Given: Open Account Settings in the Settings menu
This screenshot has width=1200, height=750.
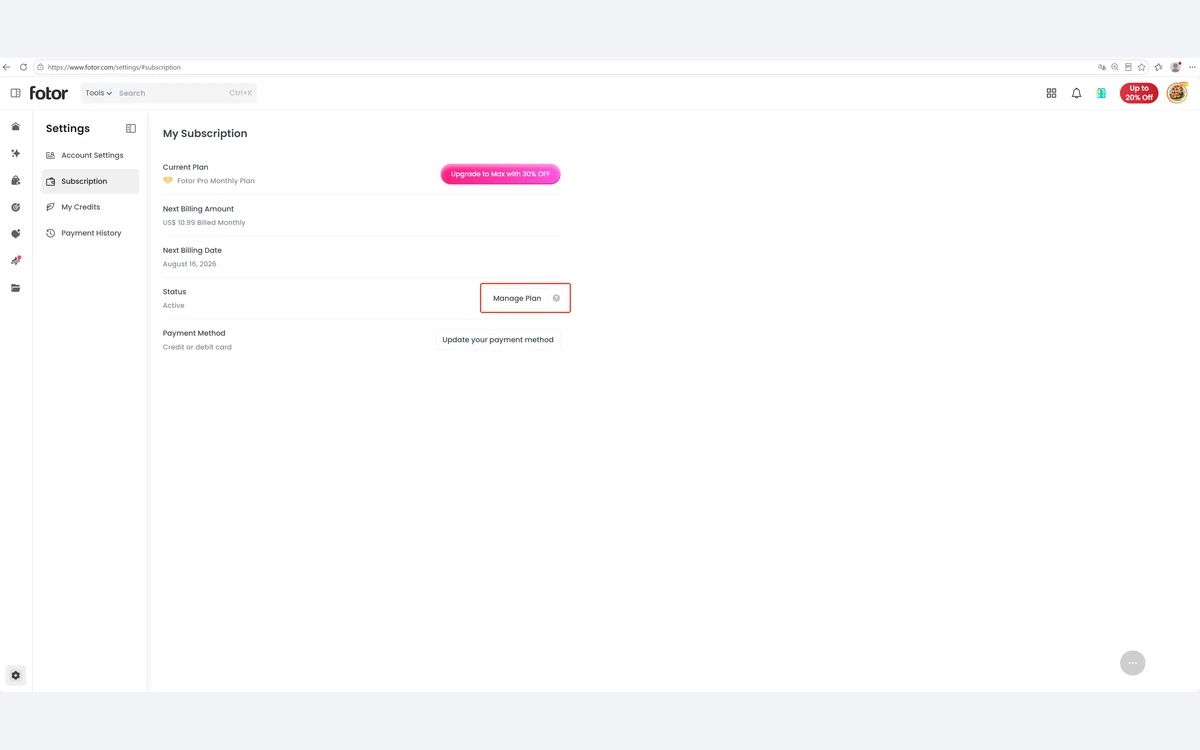Looking at the screenshot, I should pyautogui.click(x=90, y=155).
